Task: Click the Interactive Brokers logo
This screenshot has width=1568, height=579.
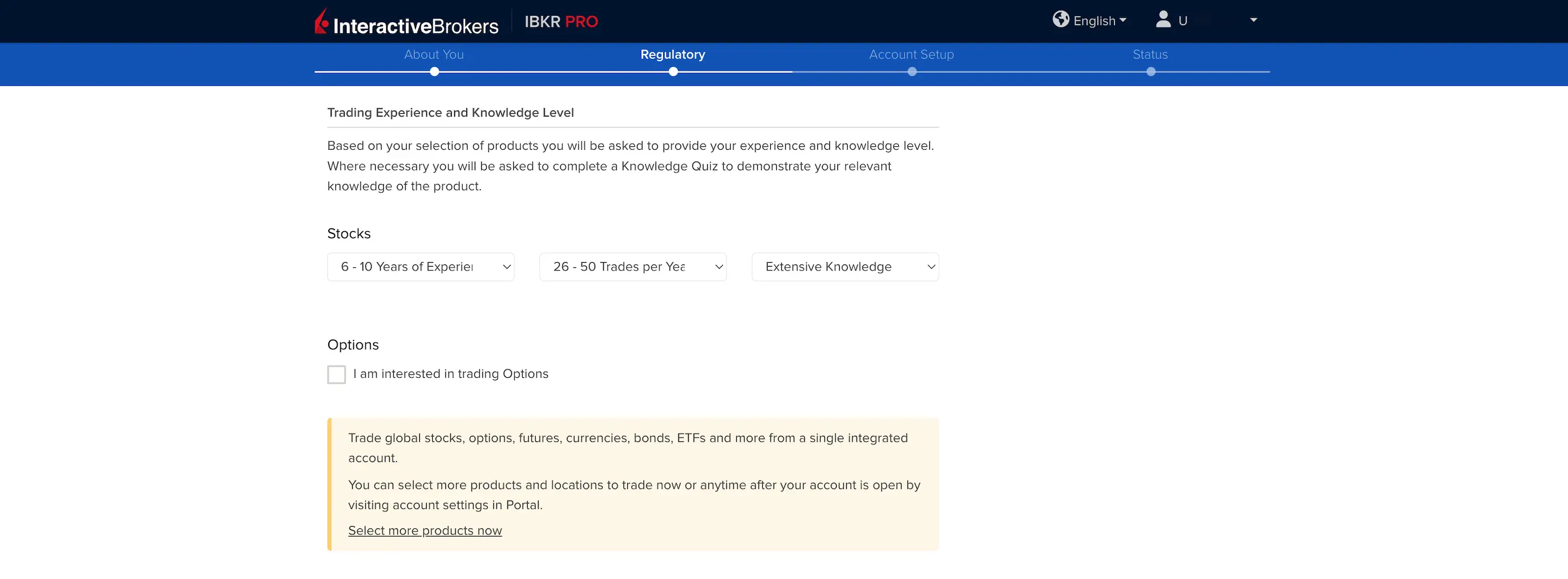Action: 406,21
